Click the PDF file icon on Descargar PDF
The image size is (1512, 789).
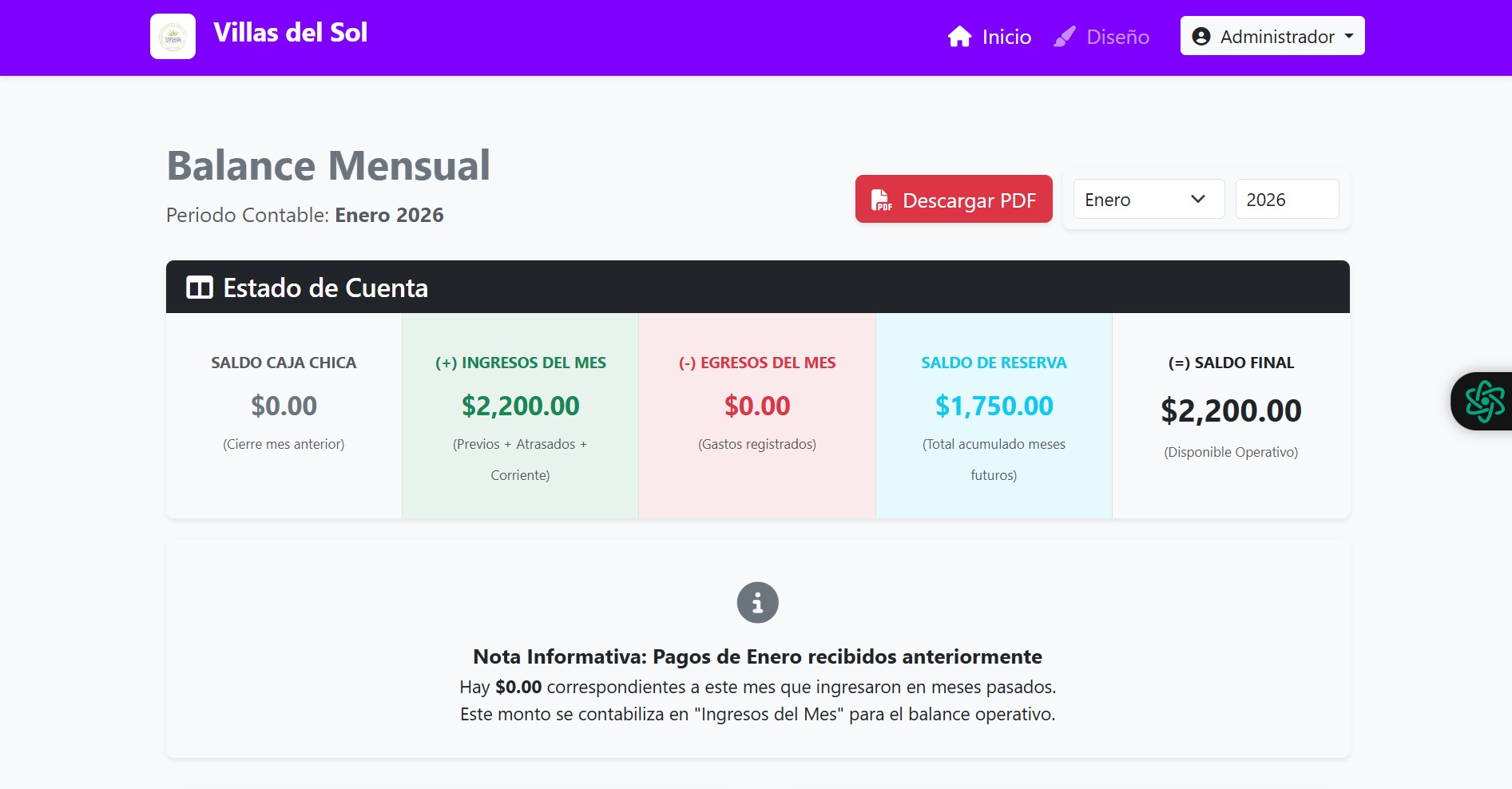pyautogui.click(x=880, y=199)
